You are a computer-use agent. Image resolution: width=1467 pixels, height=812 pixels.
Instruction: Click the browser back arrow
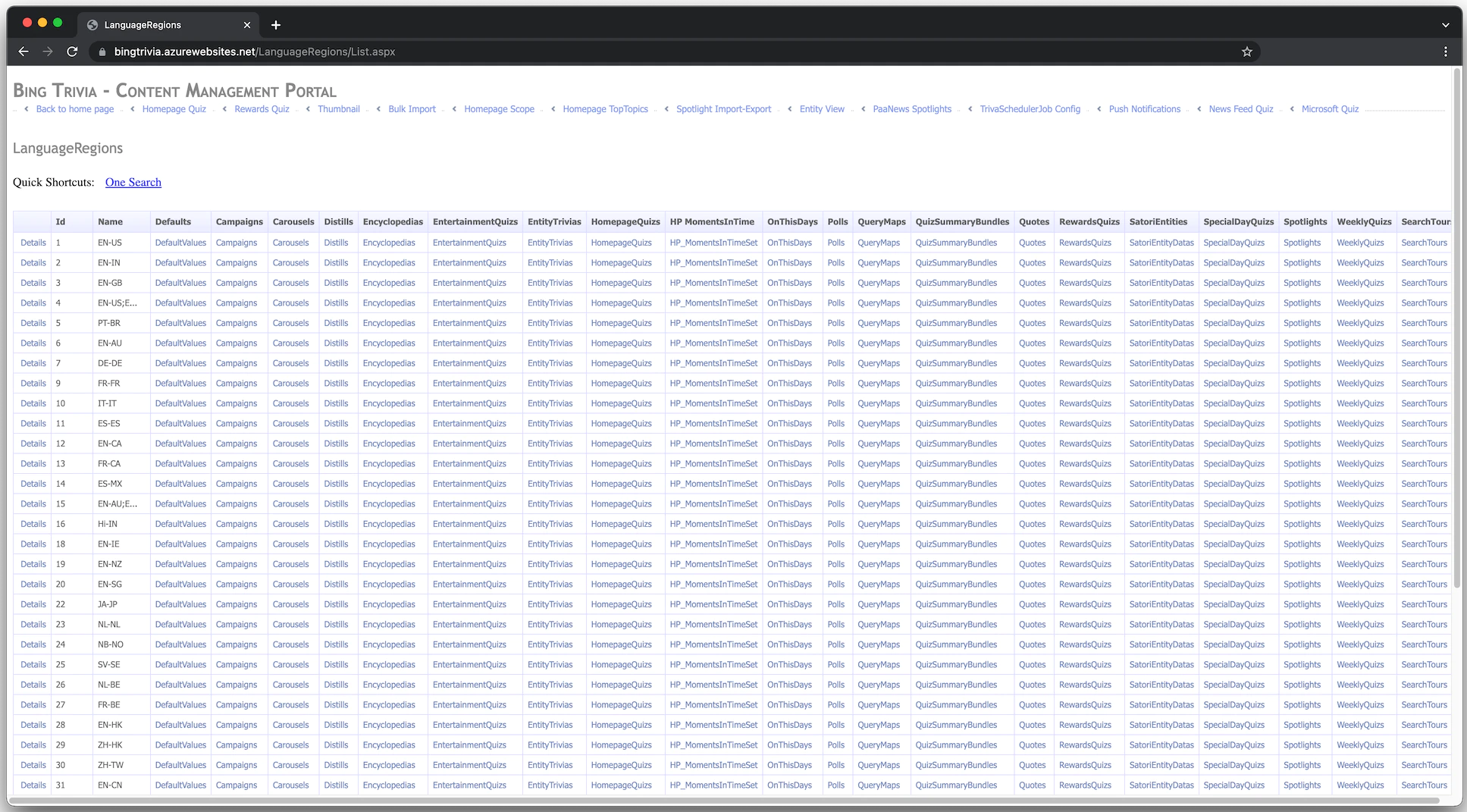click(24, 52)
